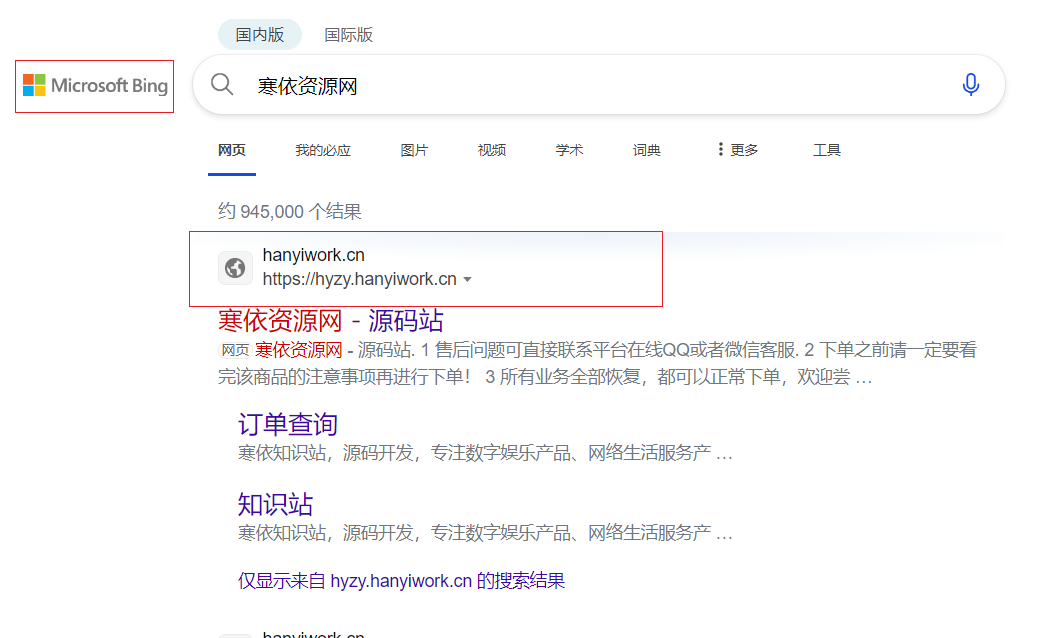Click inside the search box text 寒依资源网
The image size is (1049, 638).
coord(308,86)
